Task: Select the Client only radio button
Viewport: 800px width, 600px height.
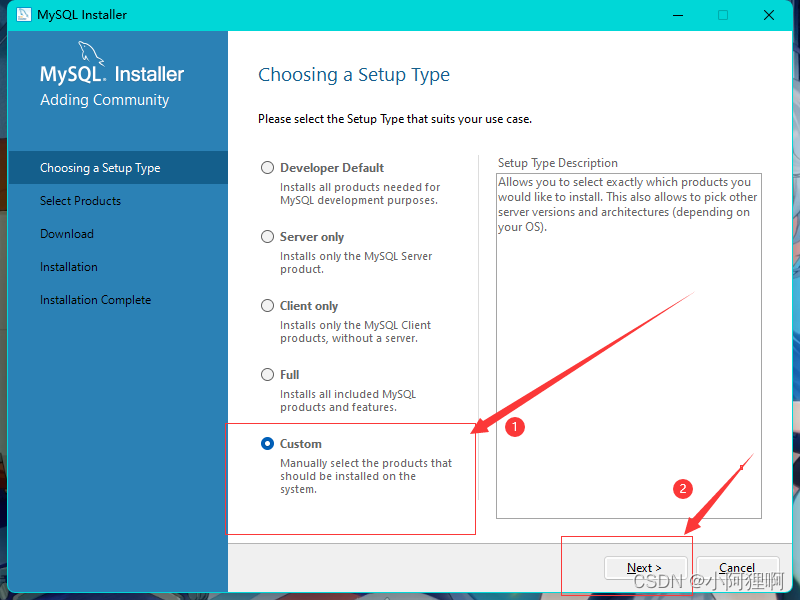Action: [x=267, y=306]
